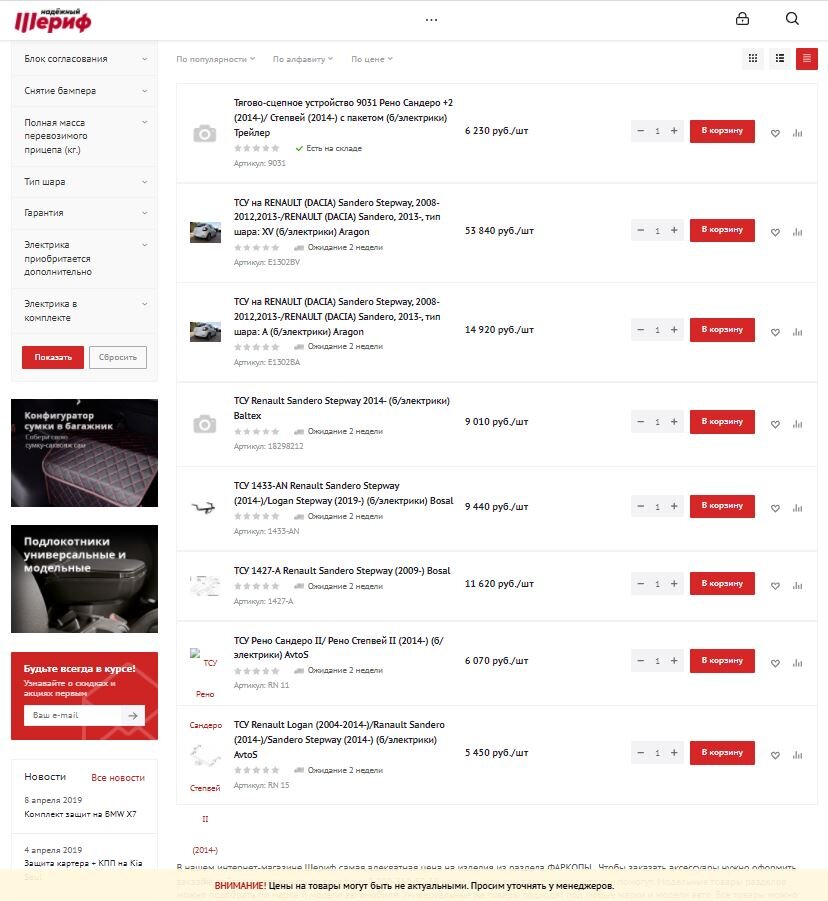Expand Полная масса перевозимого прицепа filter
The width and height of the screenshot is (828, 901).
[84, 136]
